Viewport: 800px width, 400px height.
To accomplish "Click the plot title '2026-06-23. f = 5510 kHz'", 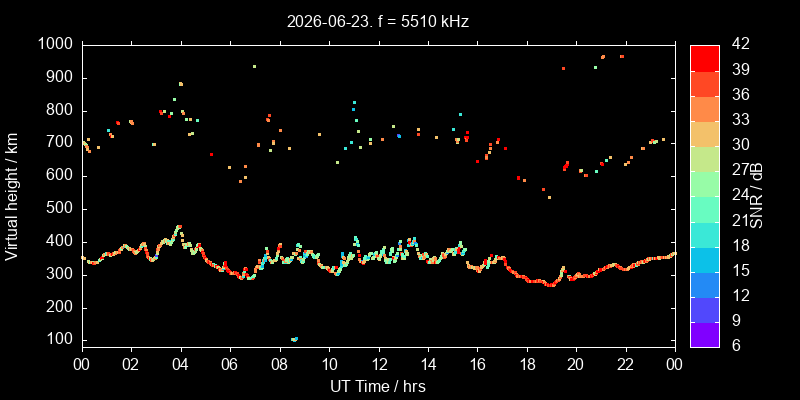I will (x=378, y=22).
